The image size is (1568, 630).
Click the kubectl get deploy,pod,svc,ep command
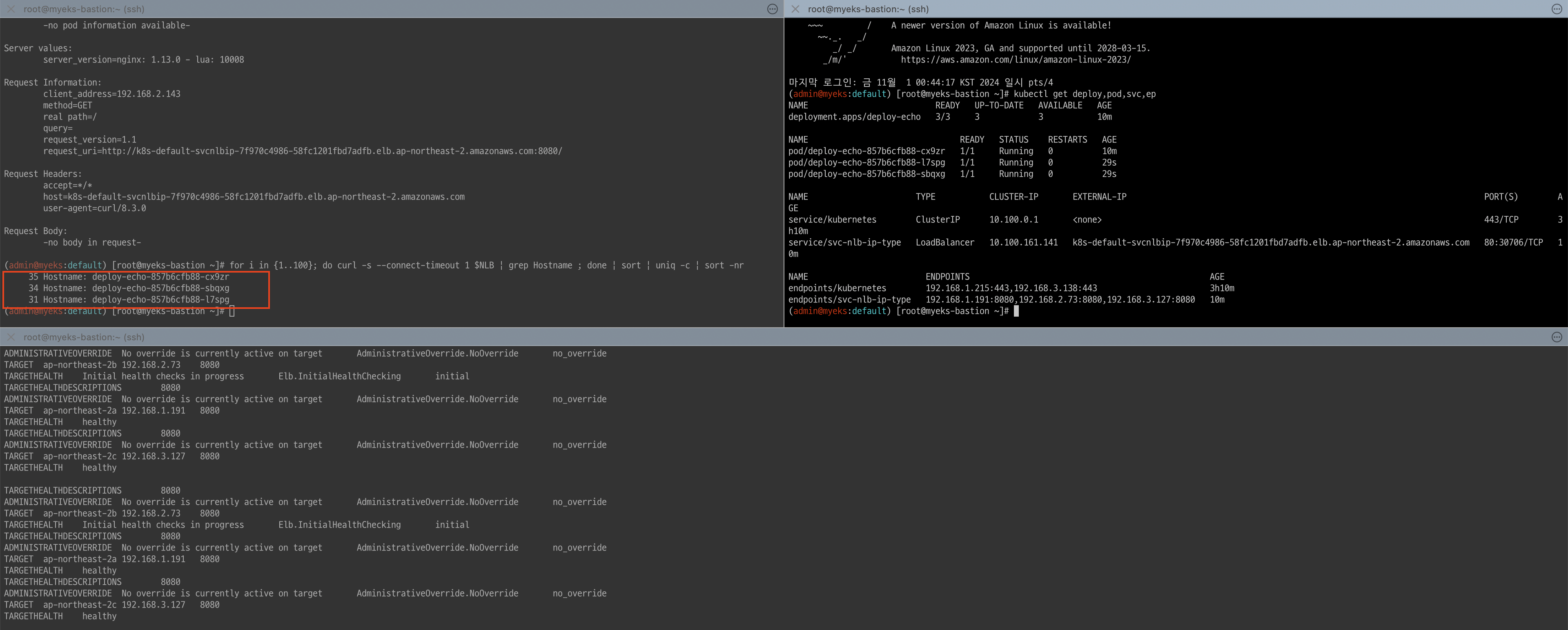click(x=1084, y=94)
